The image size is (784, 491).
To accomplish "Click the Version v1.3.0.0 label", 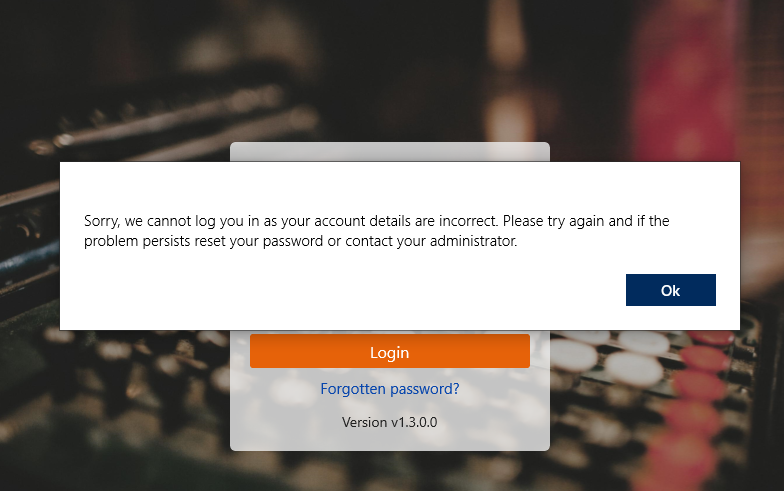I will pyautogui.click(x=390, y=422).
